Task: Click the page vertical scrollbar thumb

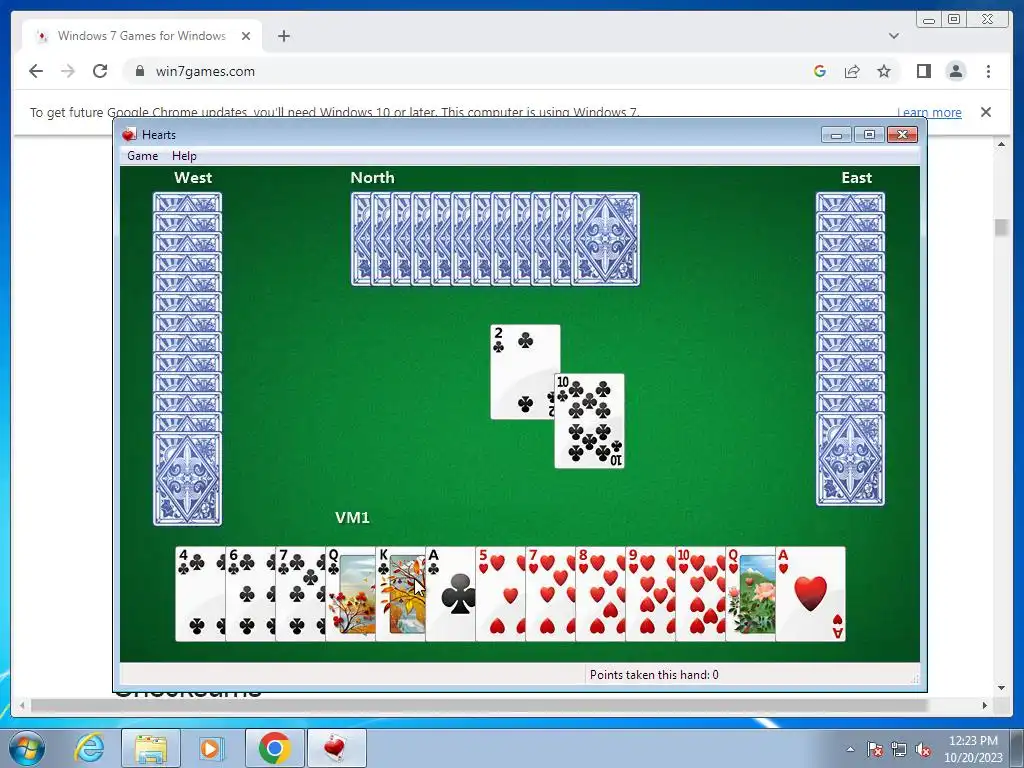Action: [1001, 227]
